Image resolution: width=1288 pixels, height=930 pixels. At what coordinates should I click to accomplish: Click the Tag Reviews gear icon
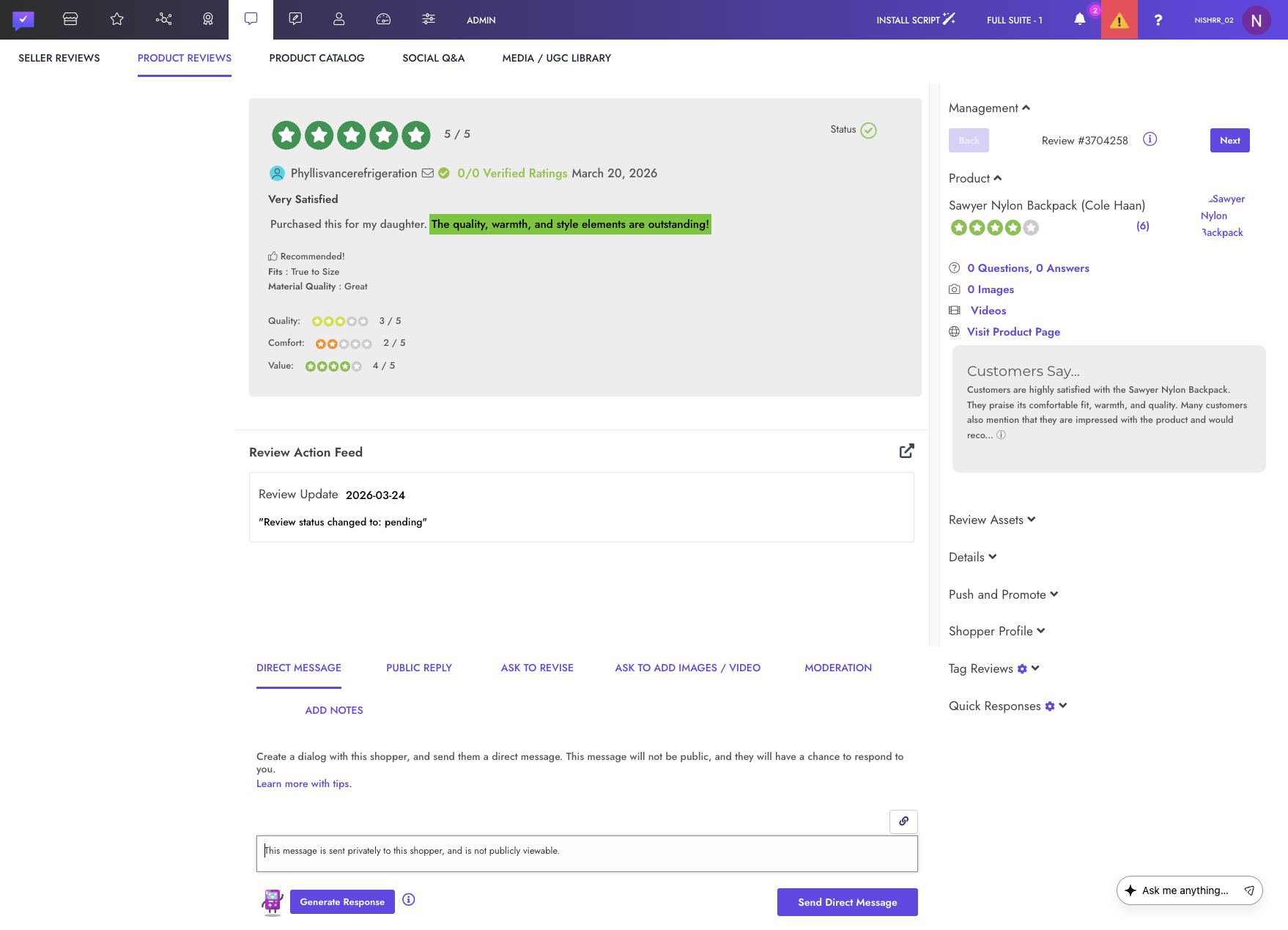pyautogui.click(x=1023, y=668)
